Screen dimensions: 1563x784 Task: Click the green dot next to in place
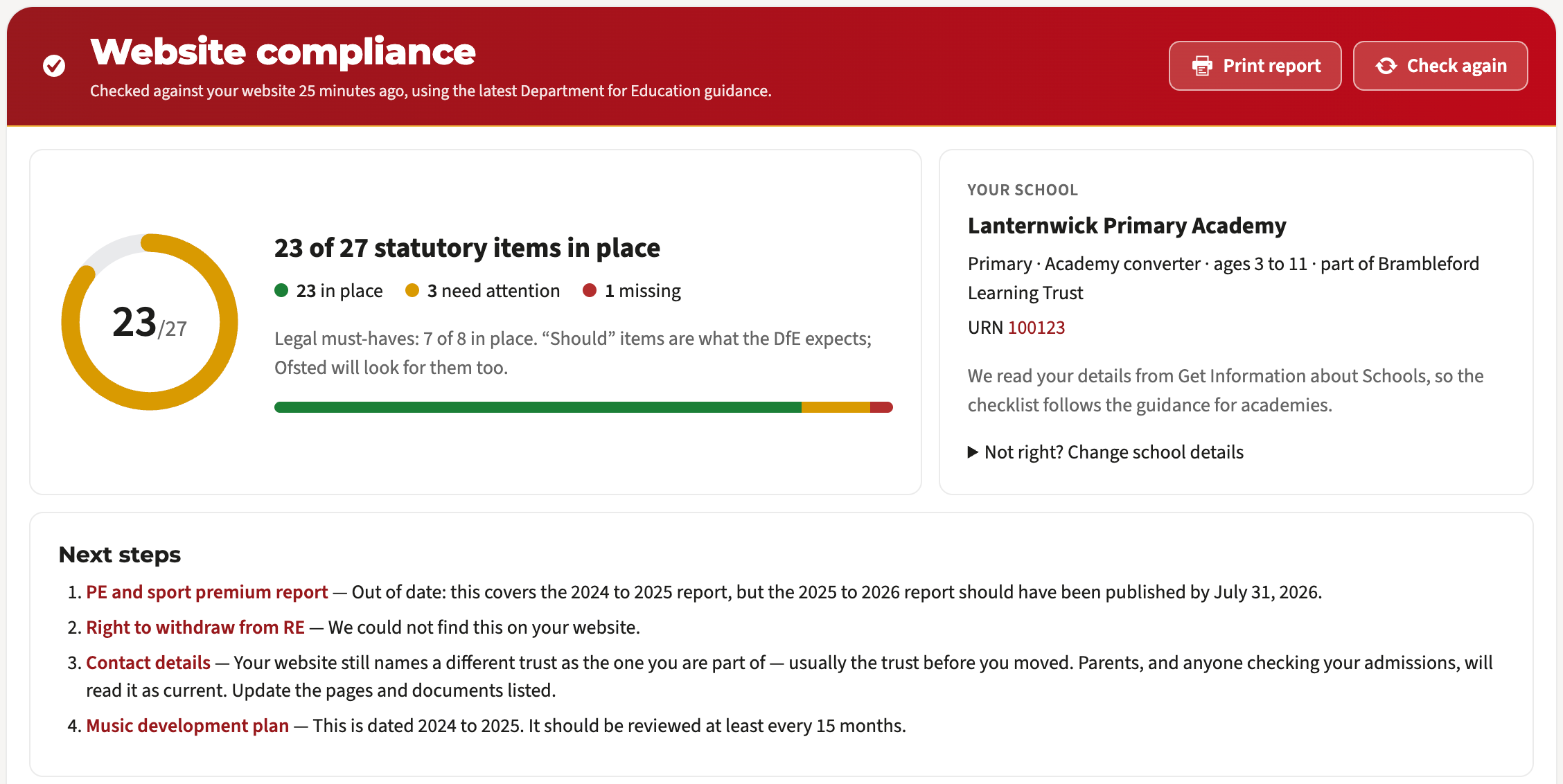point(281,291)
